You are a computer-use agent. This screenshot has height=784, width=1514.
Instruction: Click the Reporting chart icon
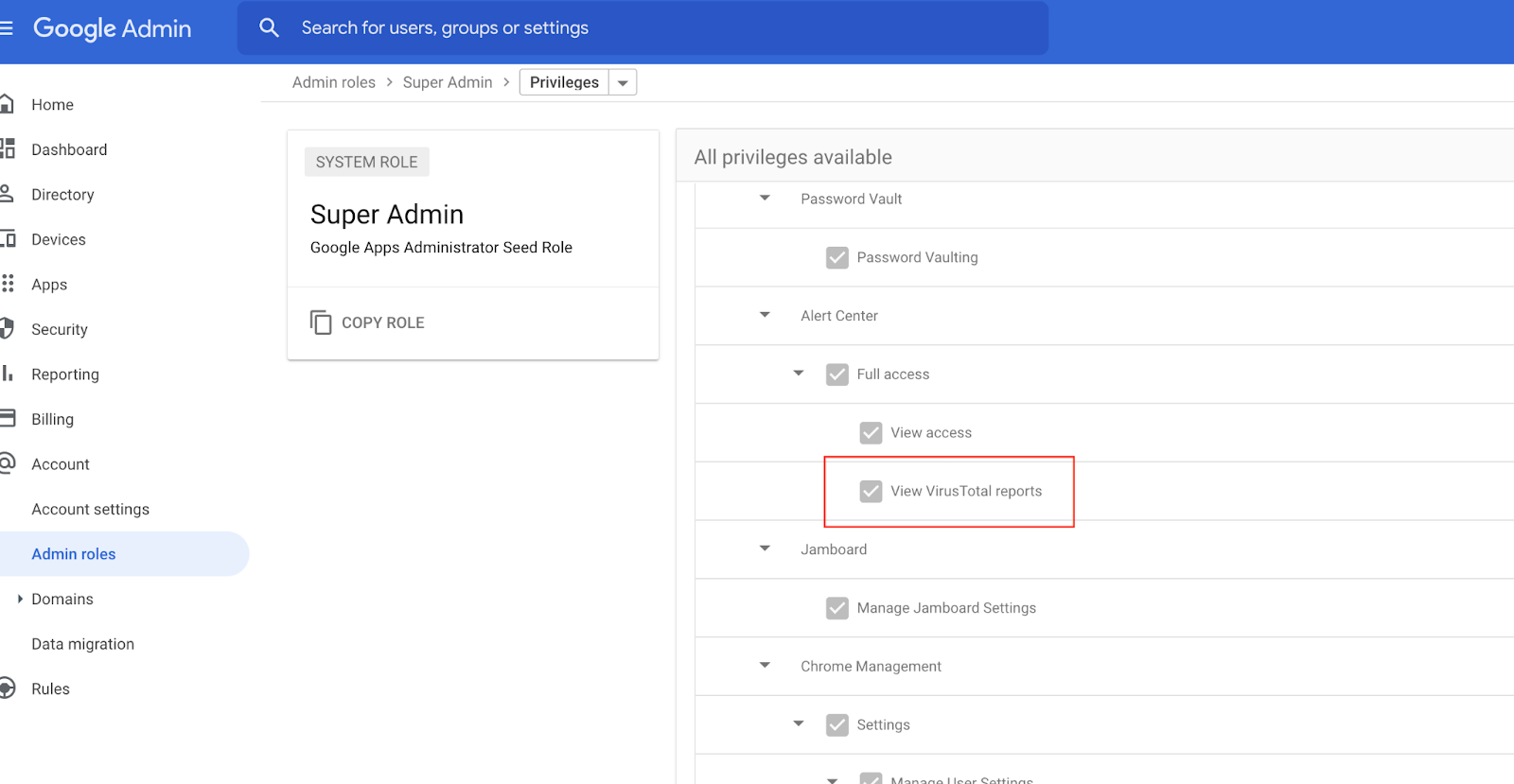[x=8, y=374]
